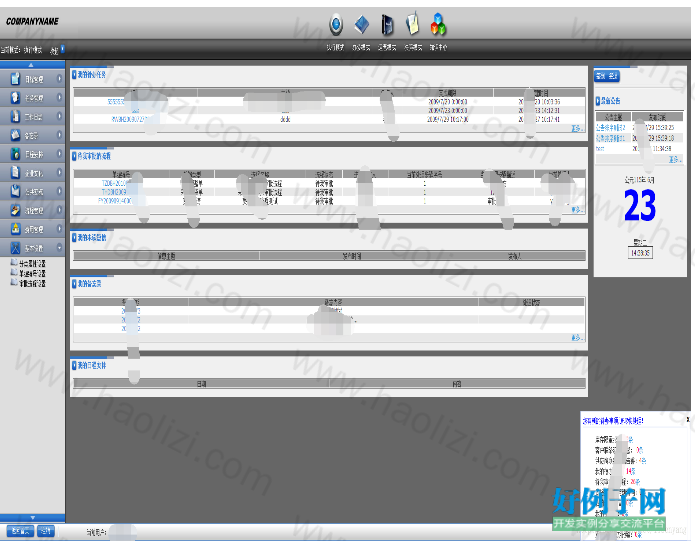Click the round blue button icon in top toolbar

pyautogui.click(x=336, y=24)
